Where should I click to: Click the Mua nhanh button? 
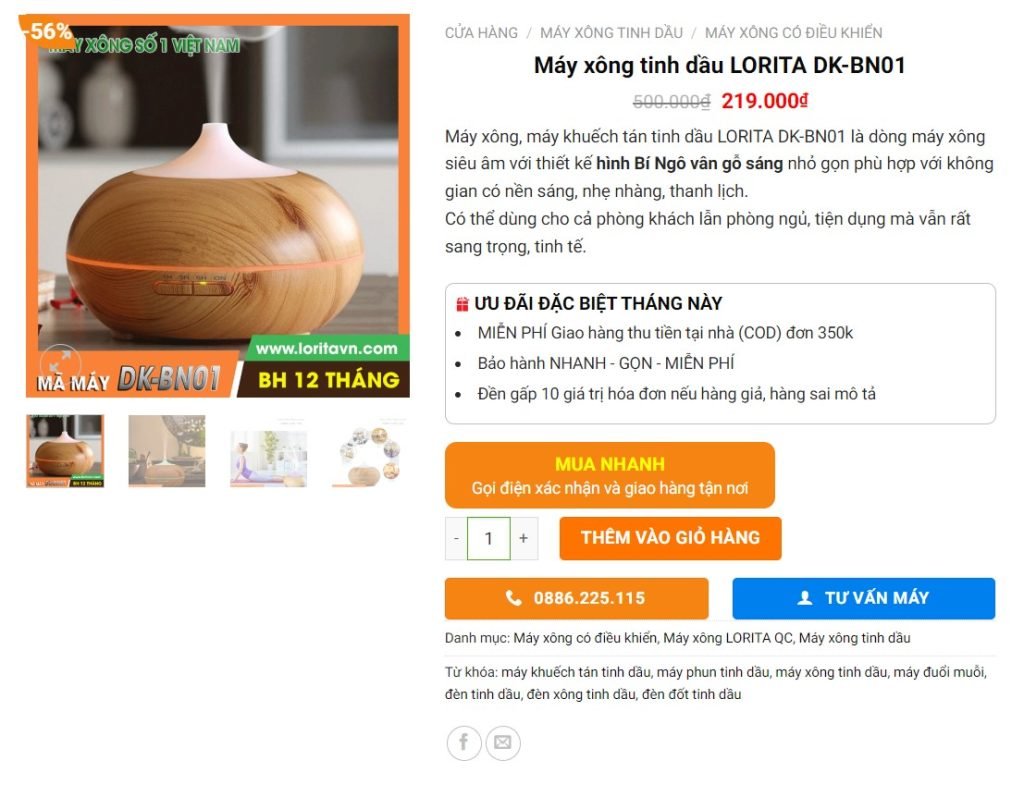tap(610, 475)
